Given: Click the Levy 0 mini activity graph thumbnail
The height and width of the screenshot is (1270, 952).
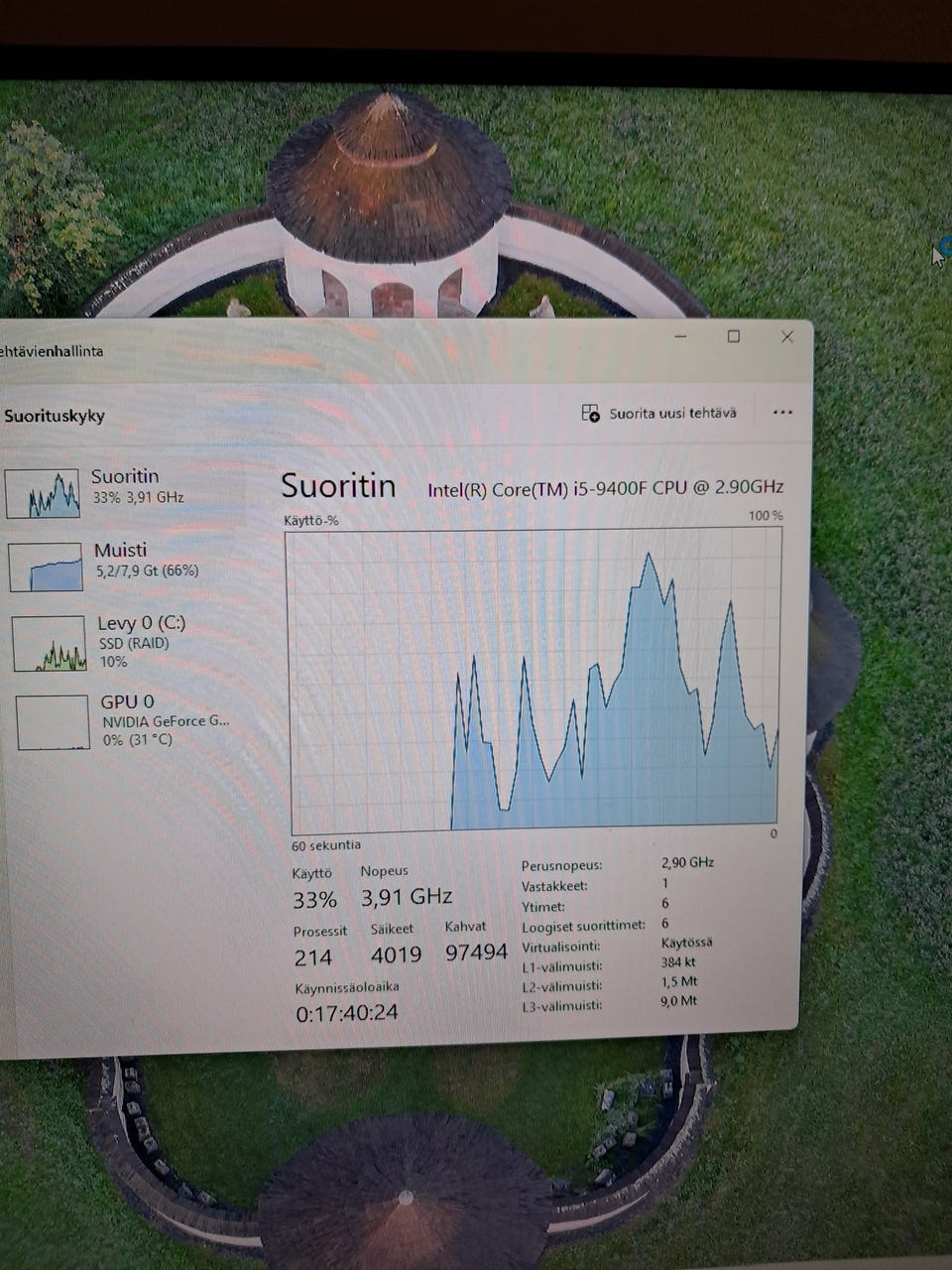Looking at the screenshot, I should point(50,643).
